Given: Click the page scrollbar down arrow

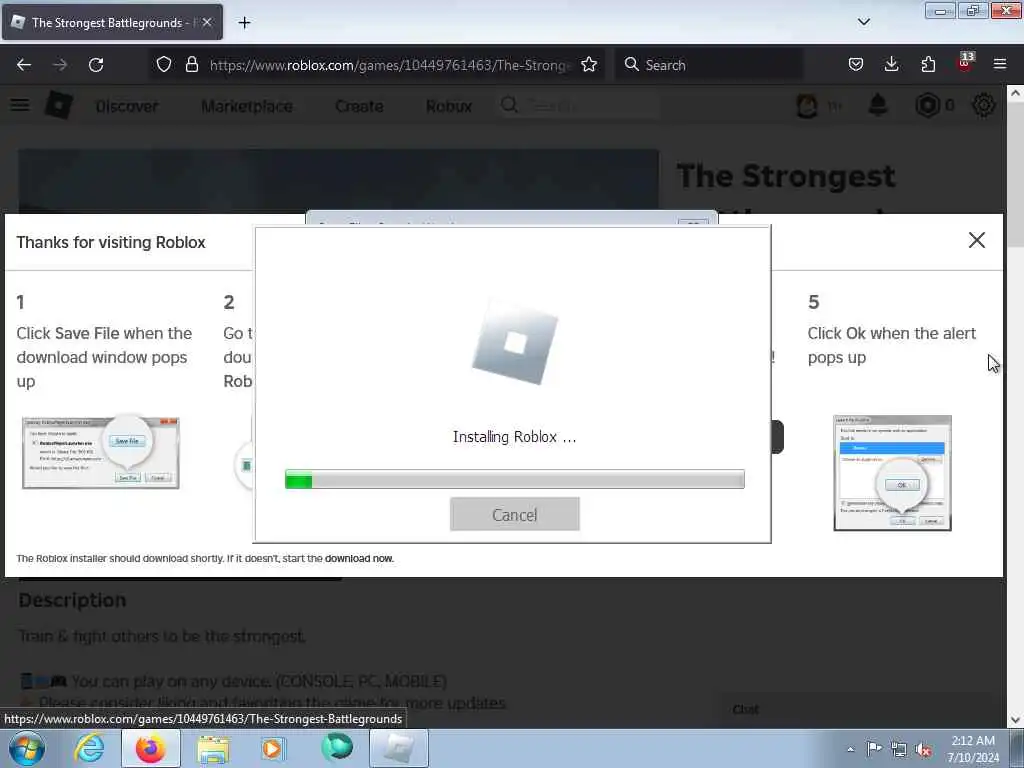Looking at the screenshot, I should pos(1015,720).
